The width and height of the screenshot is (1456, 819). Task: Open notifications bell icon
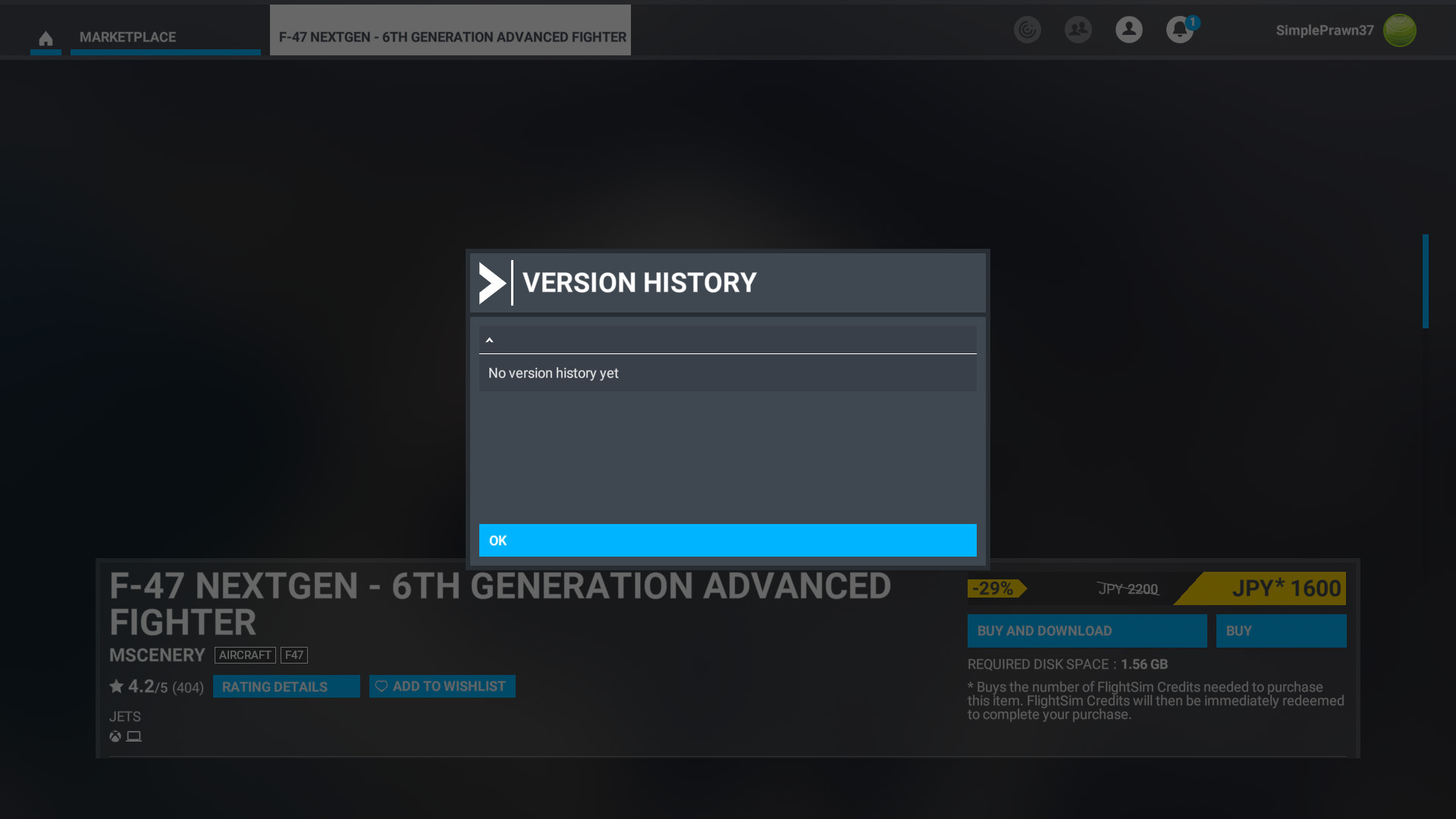click(x=1179, y=30)
